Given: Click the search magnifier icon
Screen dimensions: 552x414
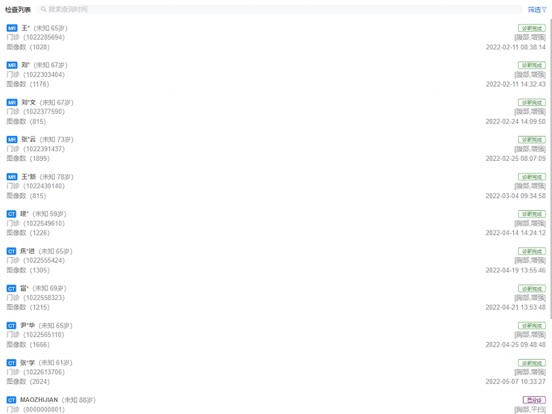Looking at the screenshot, I should (43, 9).
